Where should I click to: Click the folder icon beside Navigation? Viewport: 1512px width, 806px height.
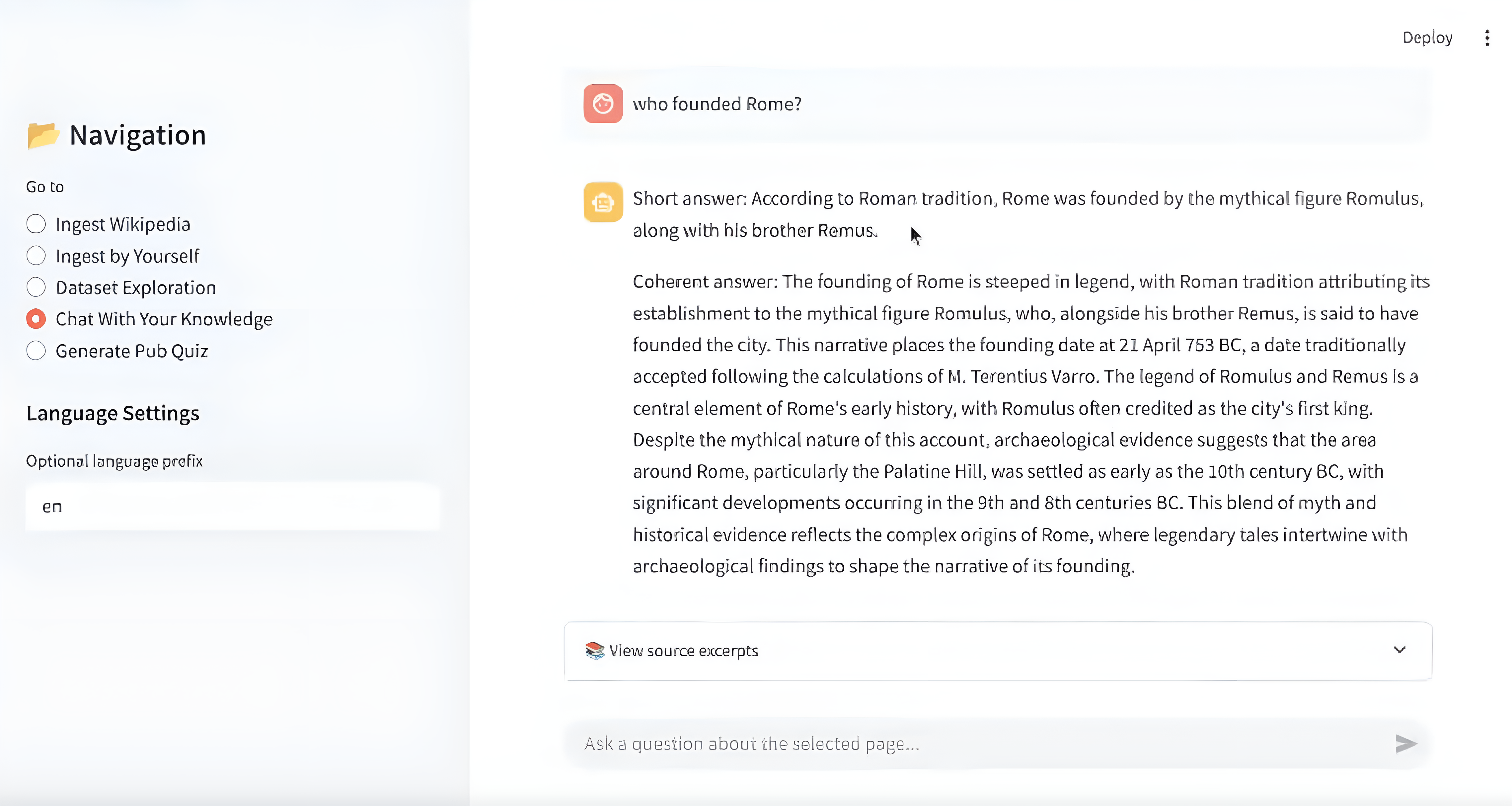click(43, 135)
